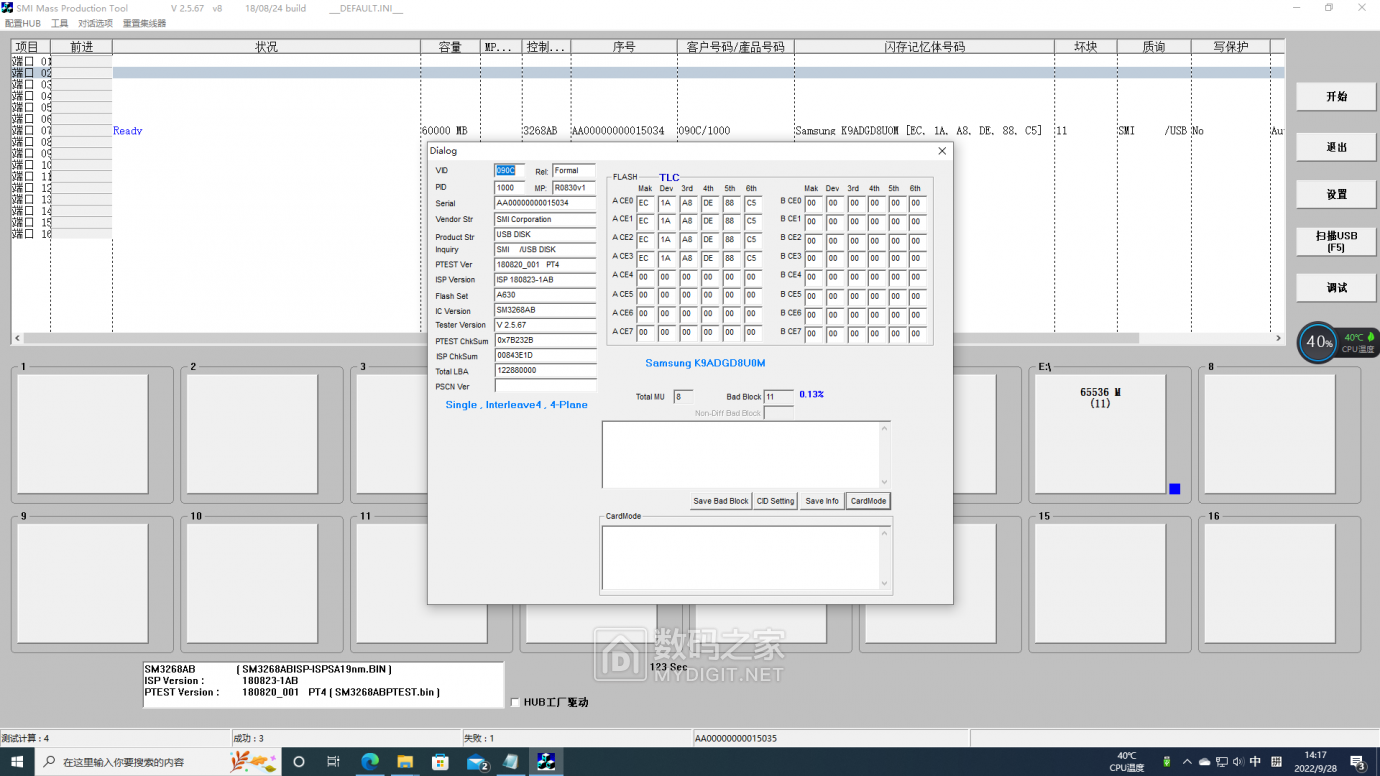Click the Ready status text in row 07

(128, 131)
